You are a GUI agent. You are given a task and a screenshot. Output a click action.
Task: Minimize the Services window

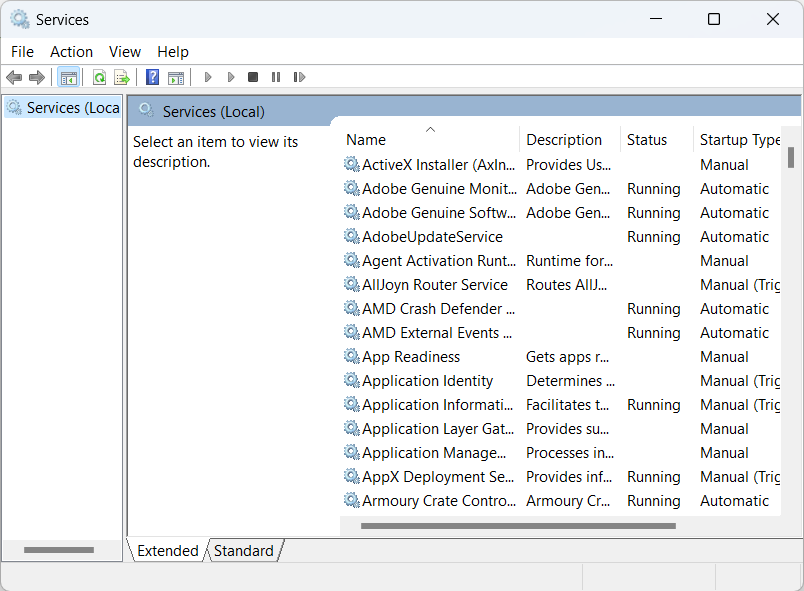point(656,19)
